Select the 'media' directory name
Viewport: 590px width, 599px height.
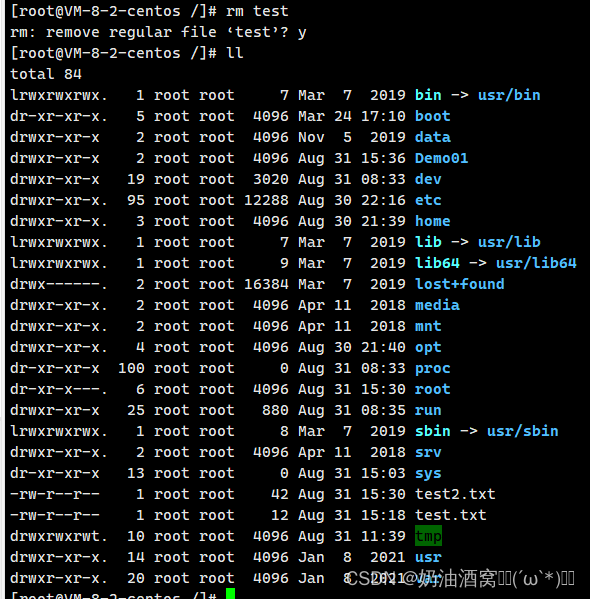click(437, 305)
